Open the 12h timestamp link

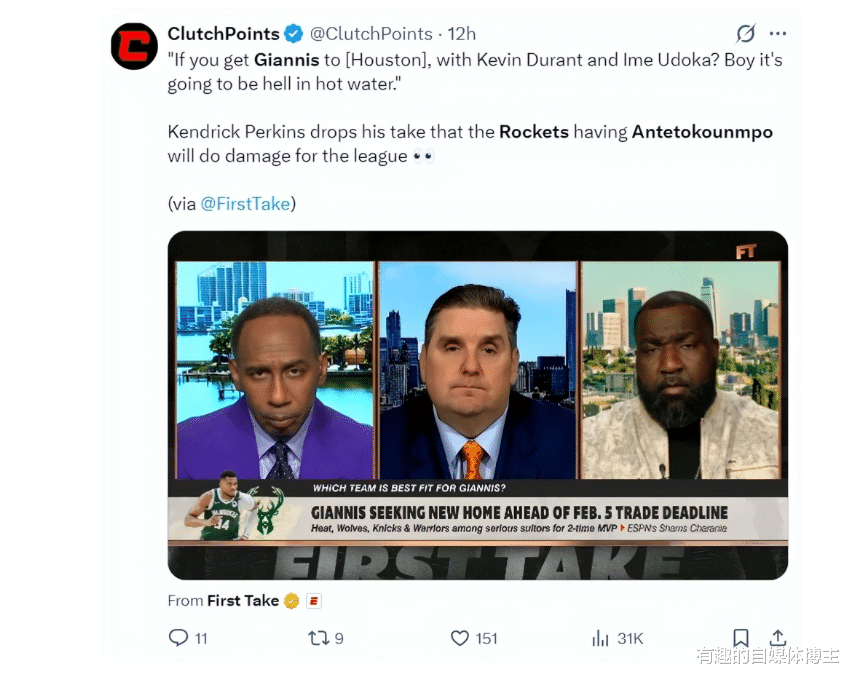461,34
